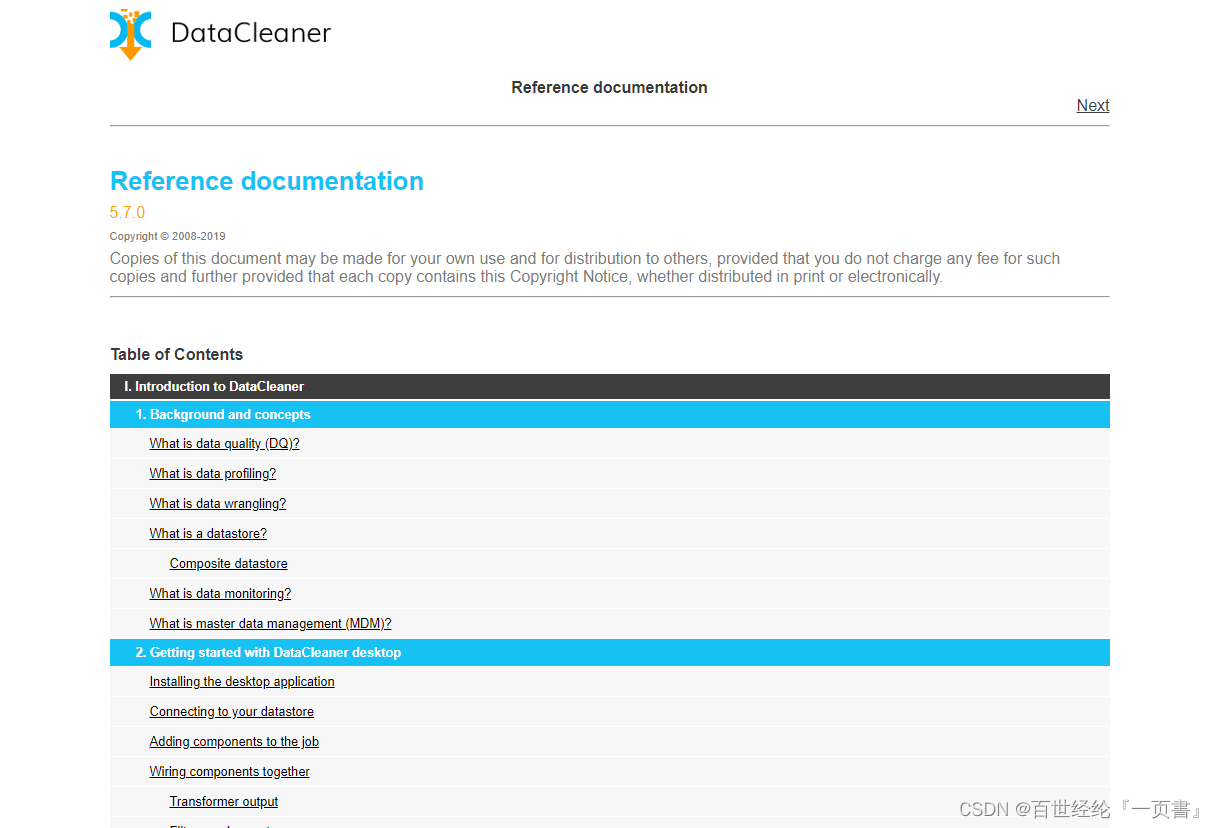Open 'What is master data management (MDM)?' link
Screen dimensions: 1214x828
270,624
